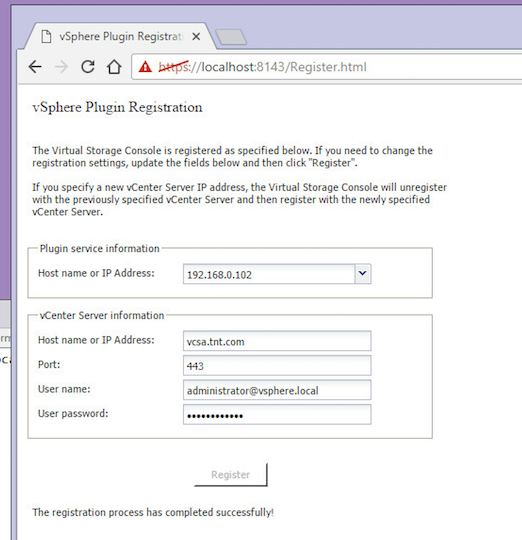Click the red security warning triangle
This screenshot has width=522, height=540.
(145, 66)
